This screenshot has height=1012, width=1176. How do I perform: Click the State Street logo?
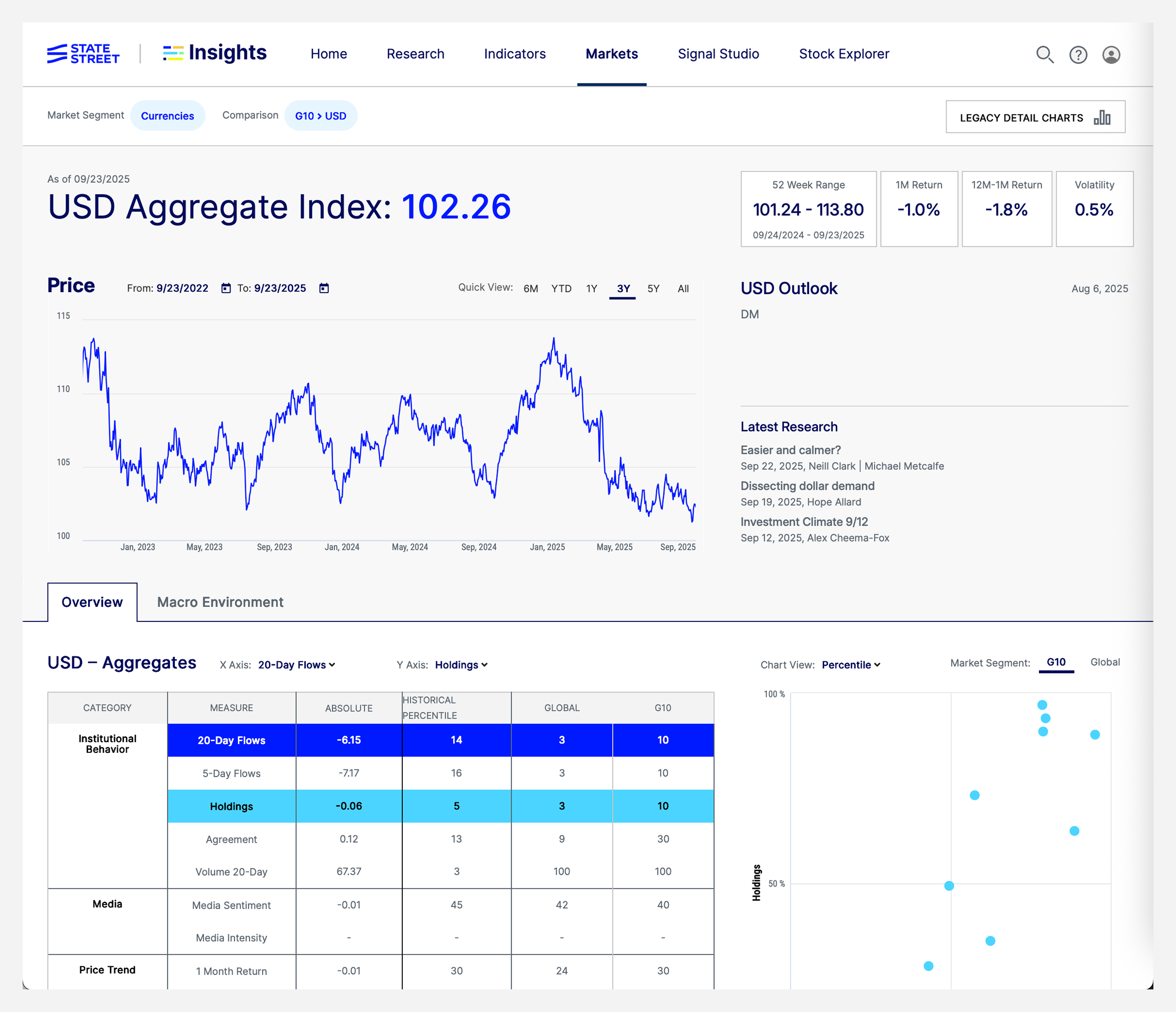coord(83,54)
